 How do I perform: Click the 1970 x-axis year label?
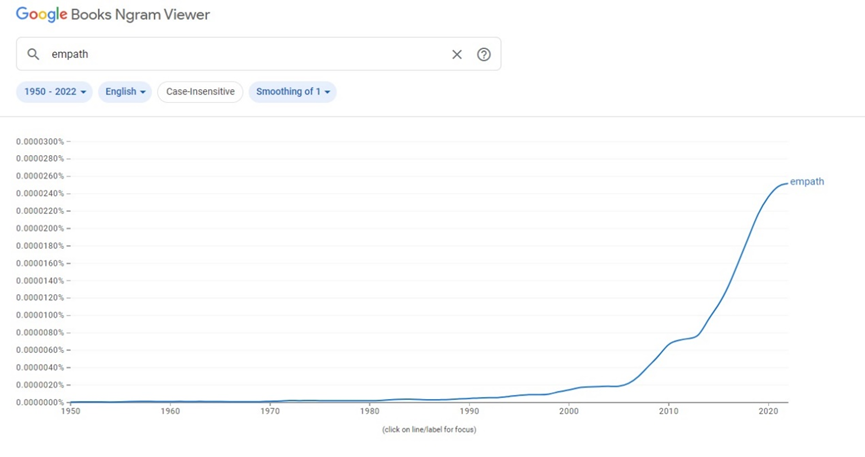click(270, 411)
